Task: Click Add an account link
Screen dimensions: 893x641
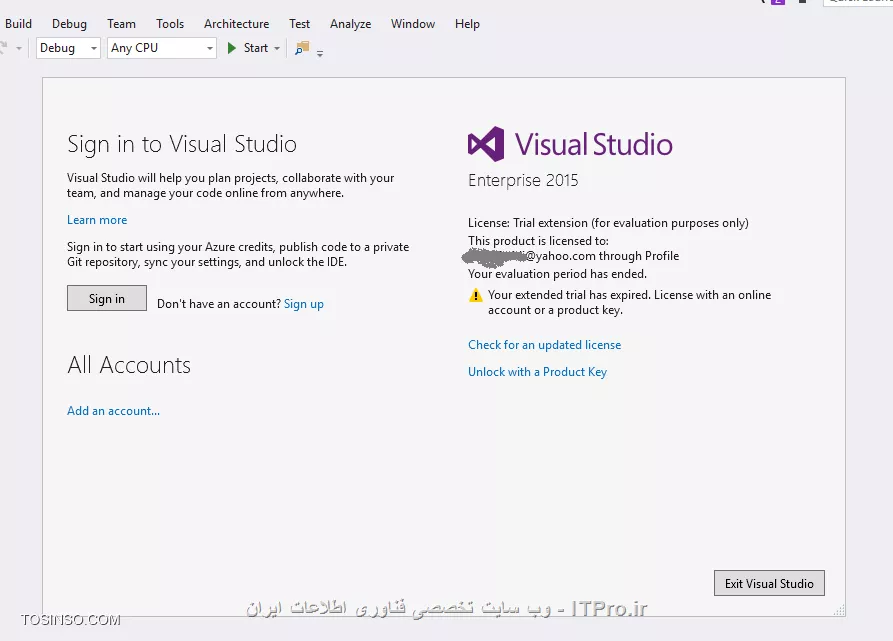Action: coord(113,411)
